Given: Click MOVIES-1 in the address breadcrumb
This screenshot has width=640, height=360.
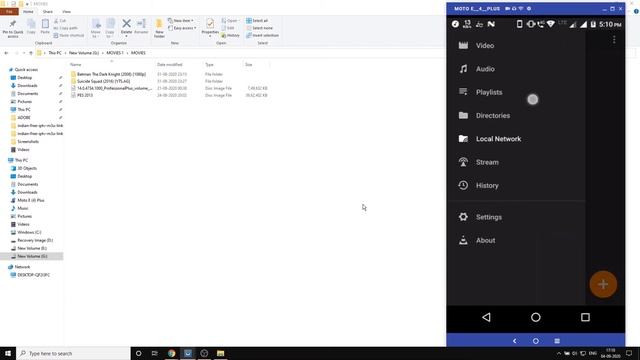Looking at the screenshot, I should click(115, 53).
